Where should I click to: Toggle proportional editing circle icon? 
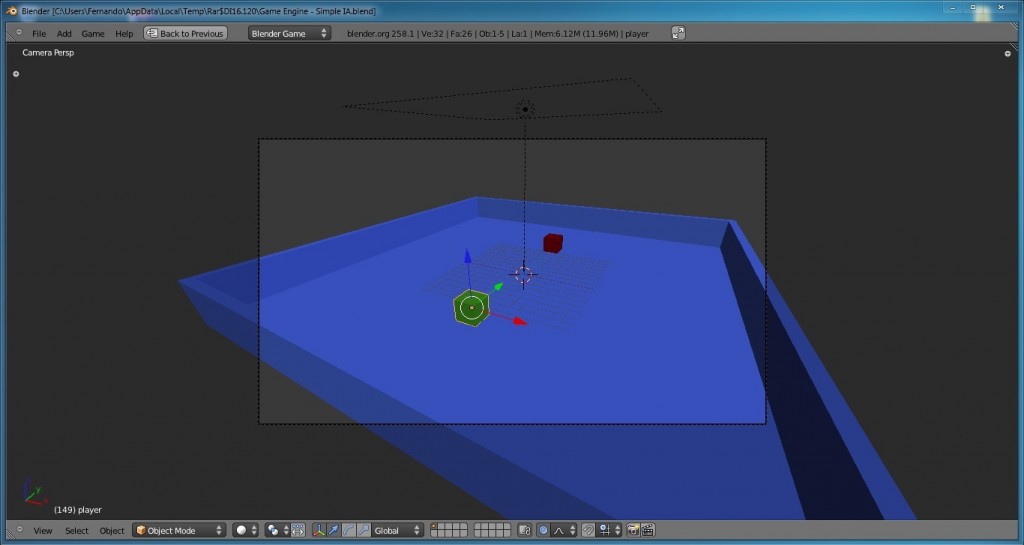[543, 531]
